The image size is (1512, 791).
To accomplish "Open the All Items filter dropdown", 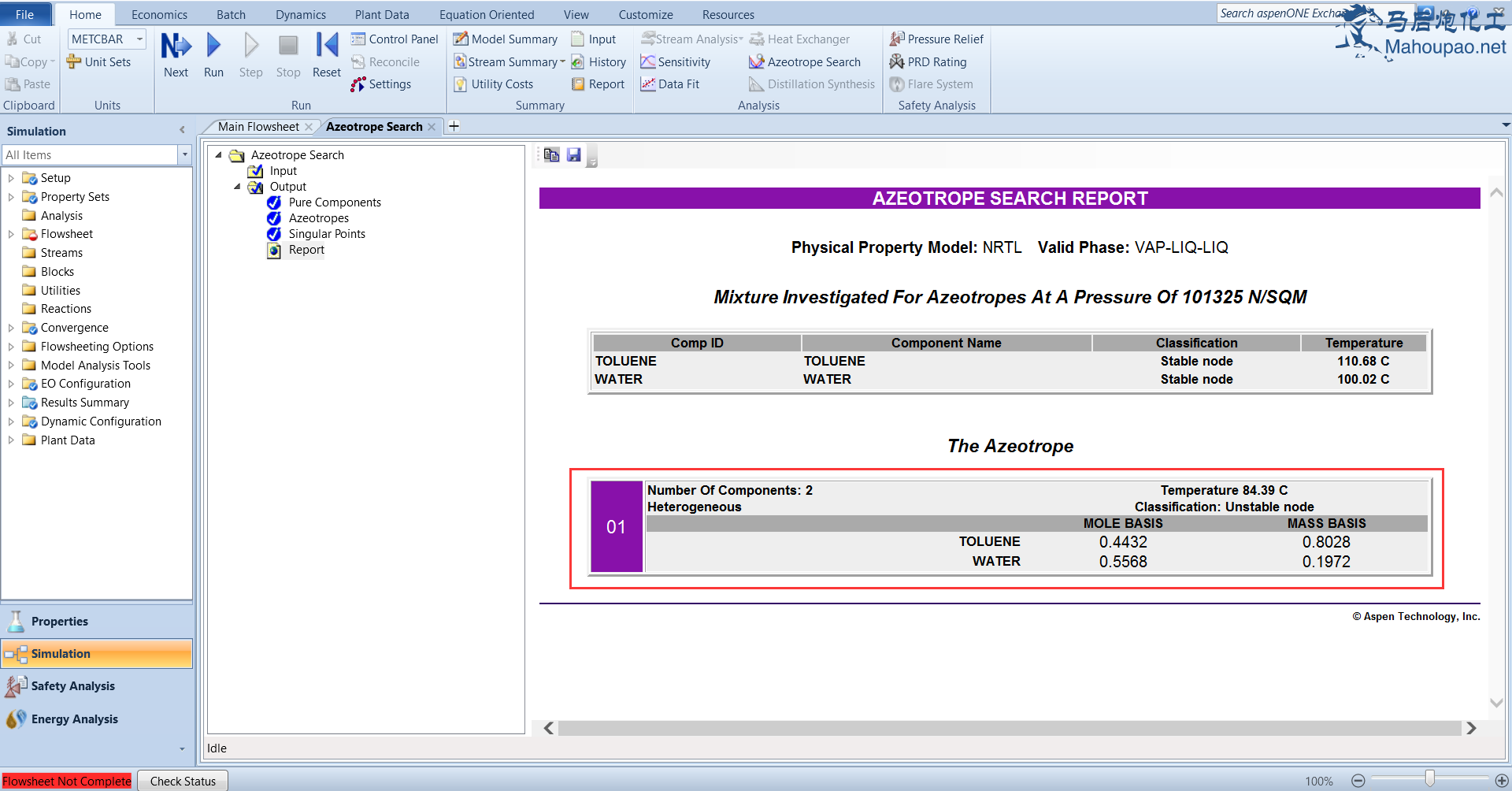I will point(185,155).
